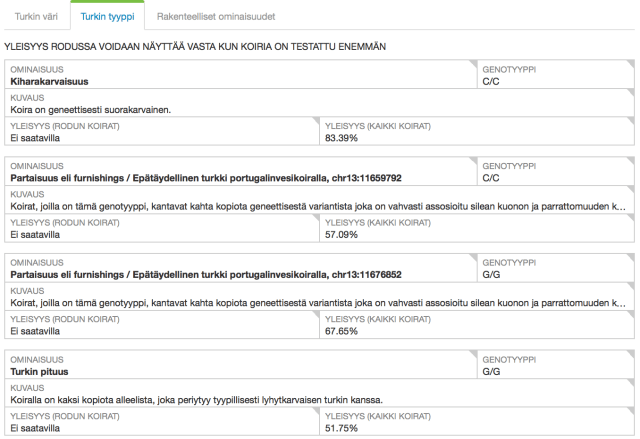Click the Kiharakarvaisuus trait name

(50, 80)
